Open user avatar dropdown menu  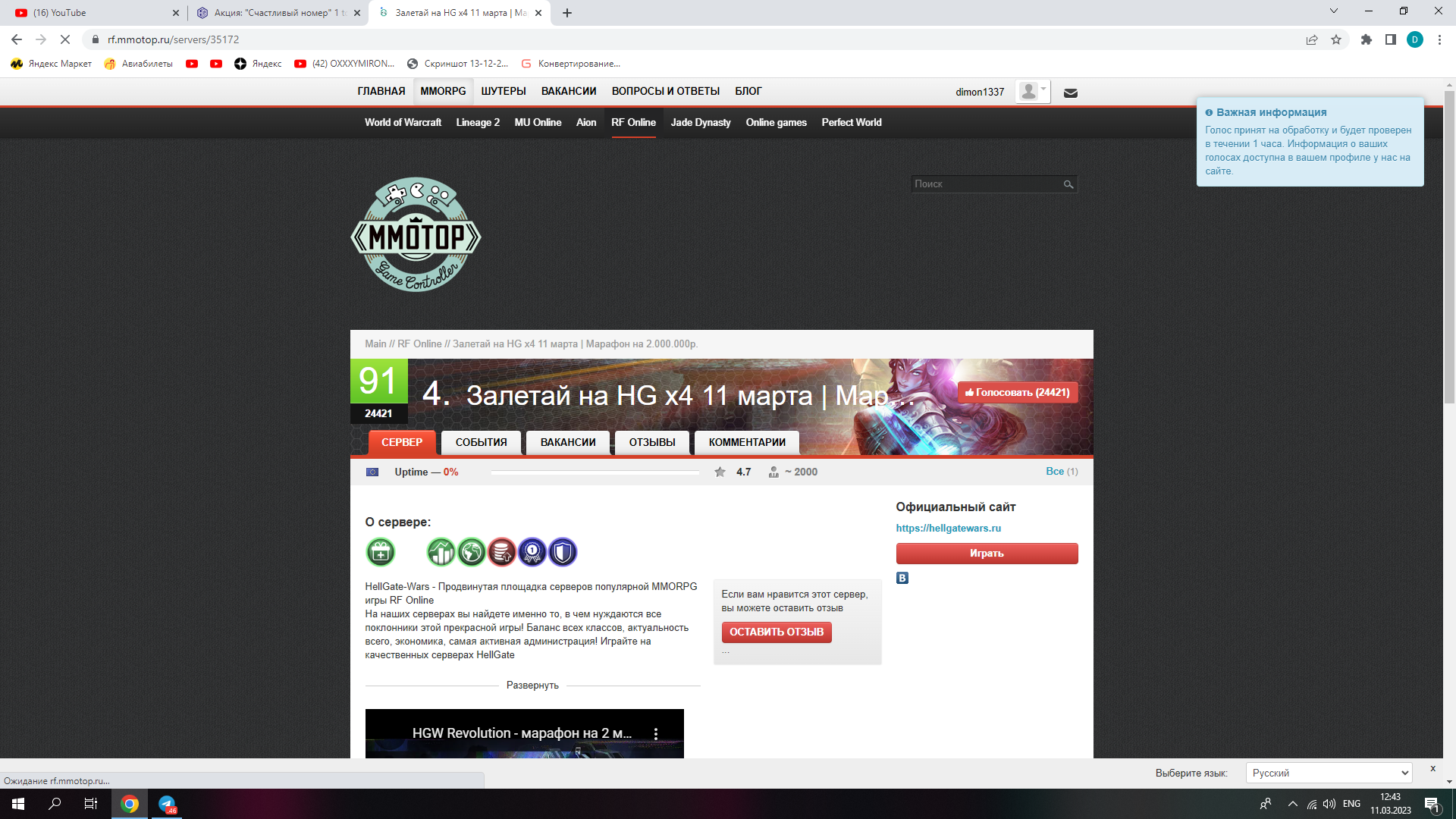coord(1033,92)
